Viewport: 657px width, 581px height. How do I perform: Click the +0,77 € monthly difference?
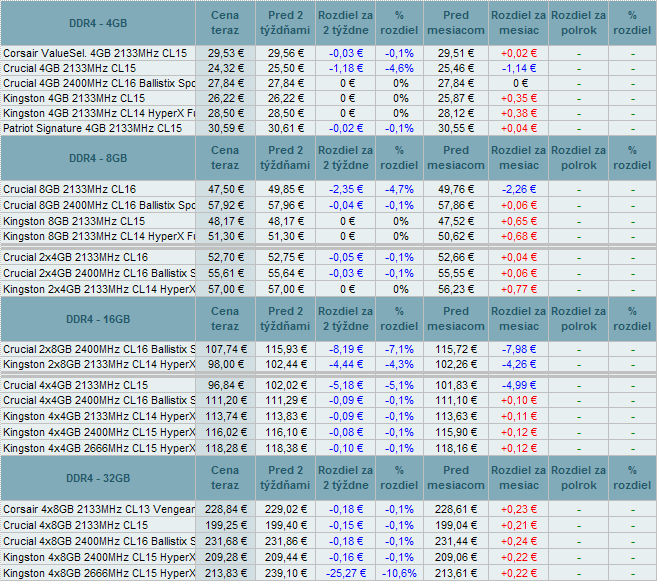click(x=519, y=289)
